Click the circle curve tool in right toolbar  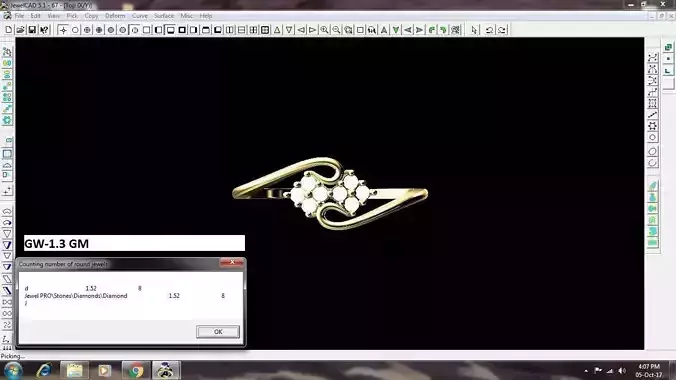pos(652,138)
